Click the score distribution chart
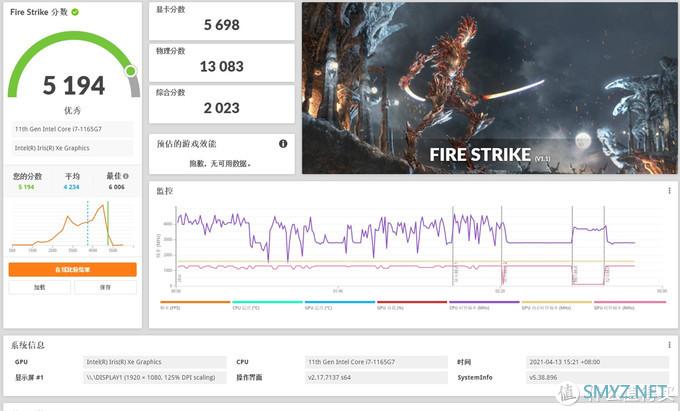Image resolution: width=680 pixels, height=411 pixels. [x=72, y=226]
